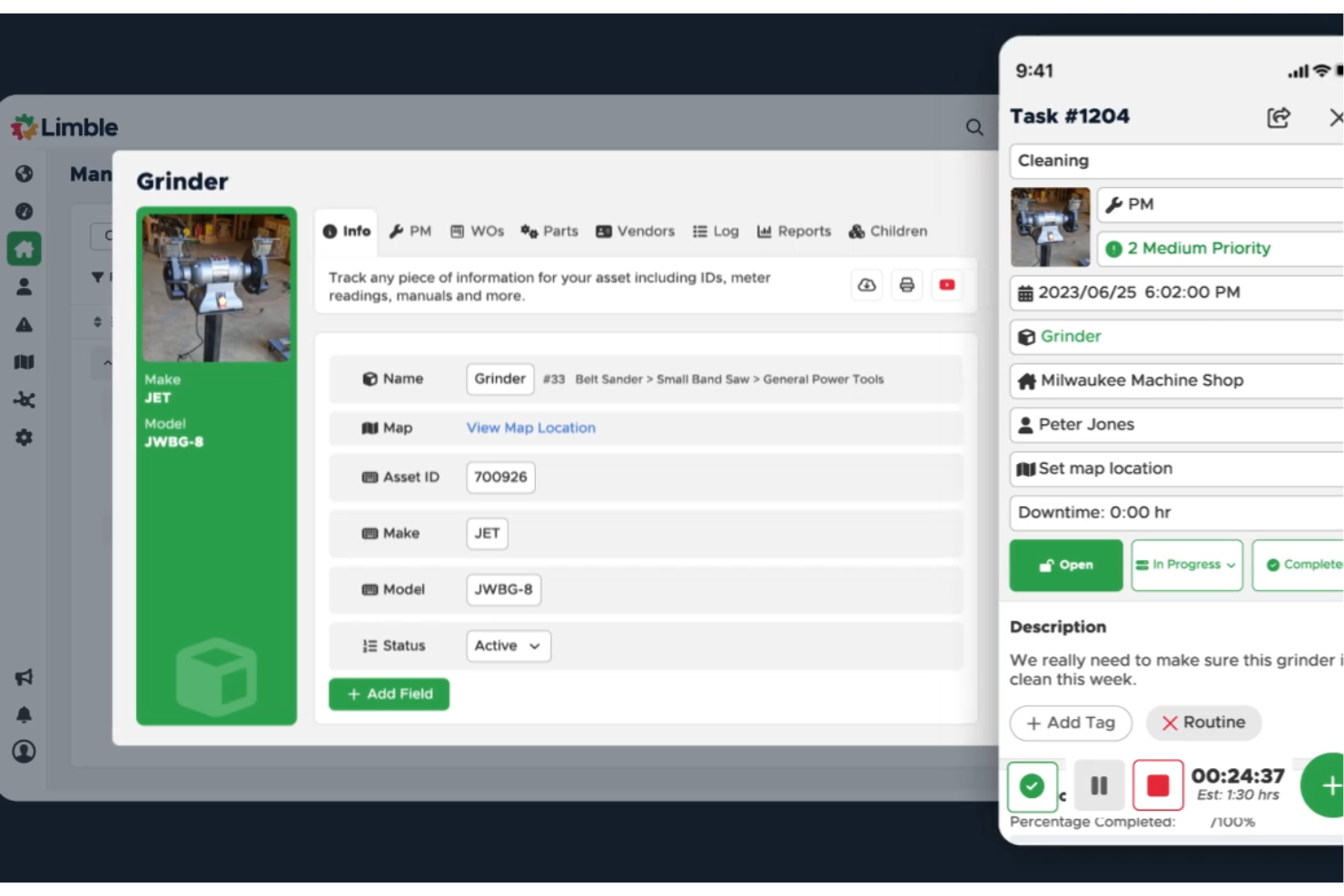The image size is (1344, 896).
Task: Click the printer icon
Action: (906, 285)
